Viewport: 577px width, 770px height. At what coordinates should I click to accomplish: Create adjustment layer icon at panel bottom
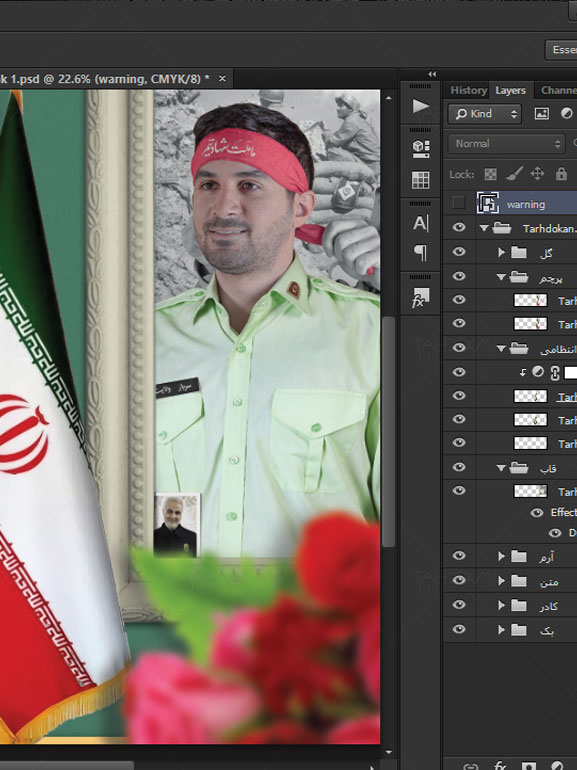point(557,766)
